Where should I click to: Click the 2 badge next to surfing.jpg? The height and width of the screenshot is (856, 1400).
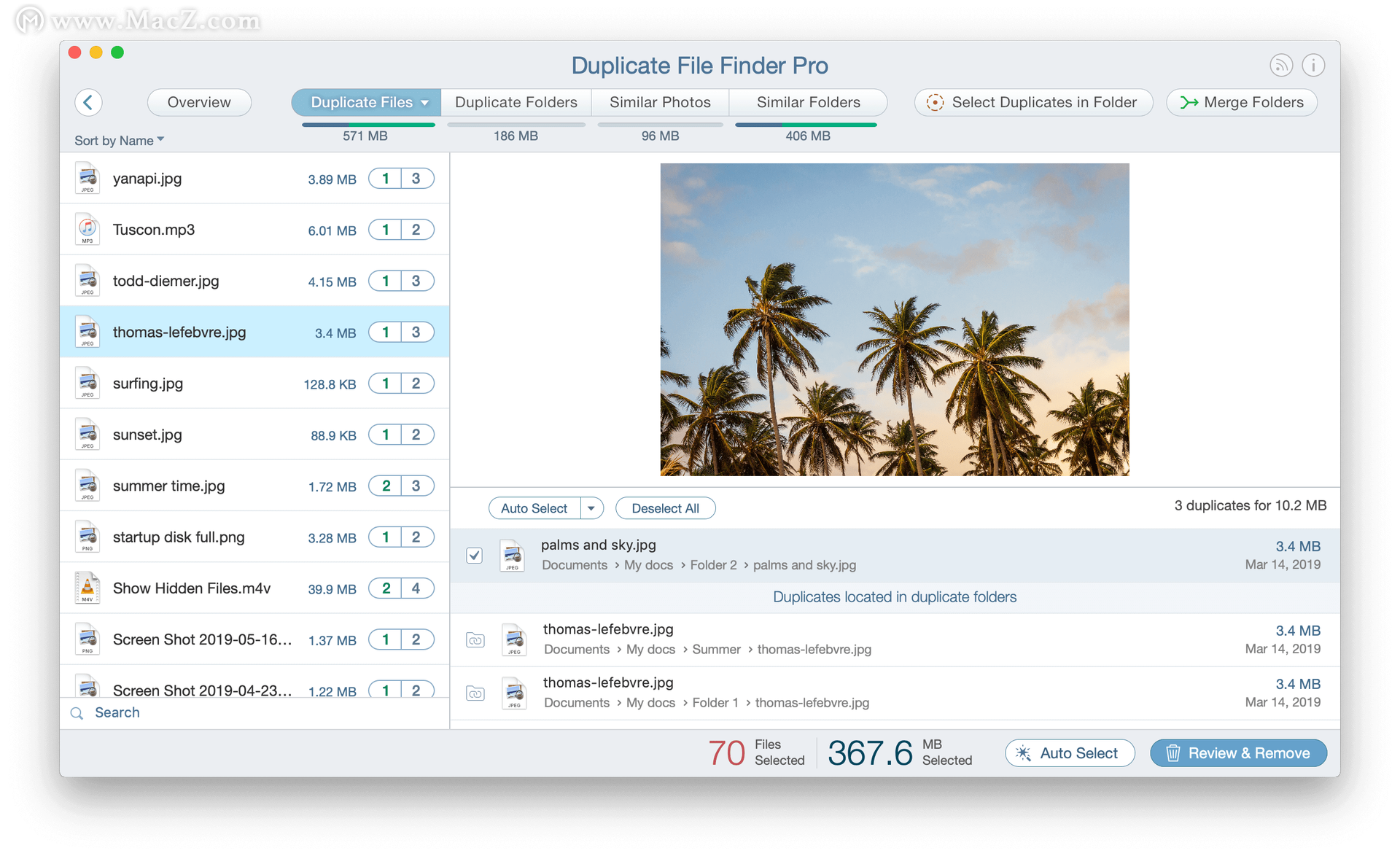[417, 384]
